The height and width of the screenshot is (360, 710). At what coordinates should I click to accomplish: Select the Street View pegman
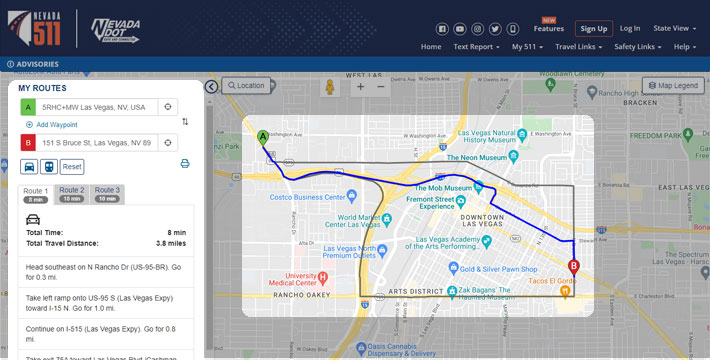[x=330, y=86]
